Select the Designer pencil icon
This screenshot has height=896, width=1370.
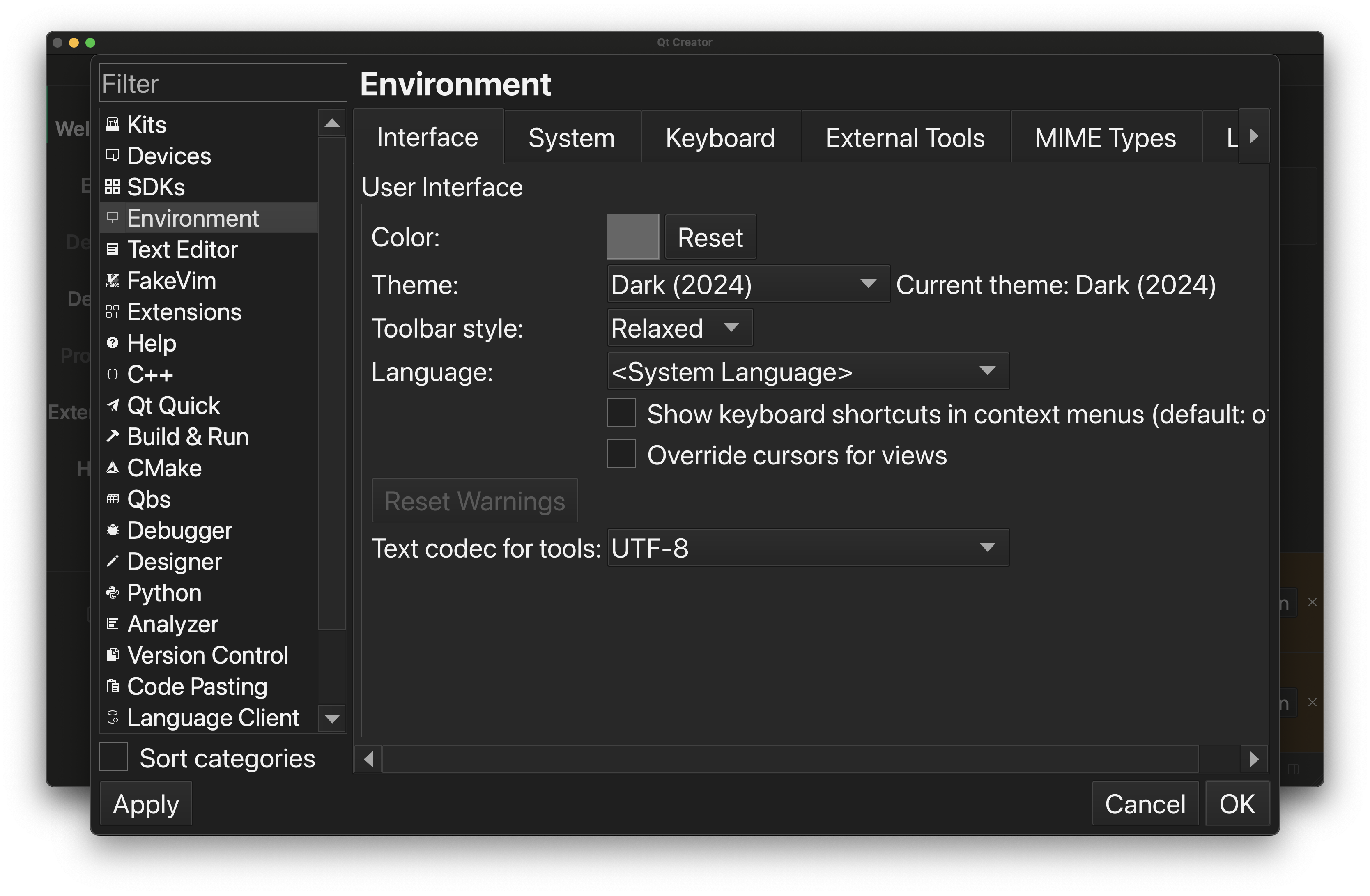pyautogui.click(x=113, y=562)
